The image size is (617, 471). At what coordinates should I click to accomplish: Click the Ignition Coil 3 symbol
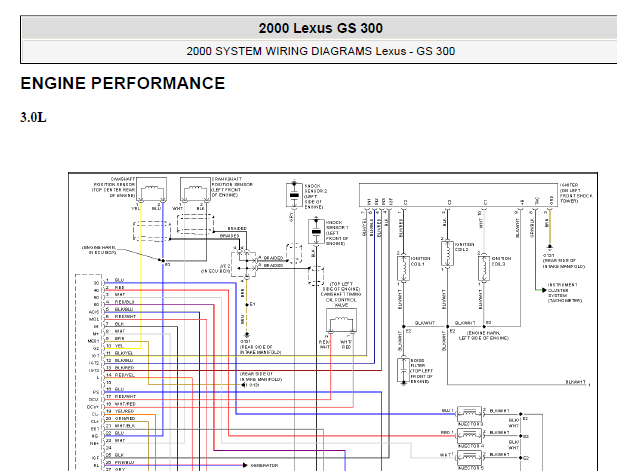point(484,268)
